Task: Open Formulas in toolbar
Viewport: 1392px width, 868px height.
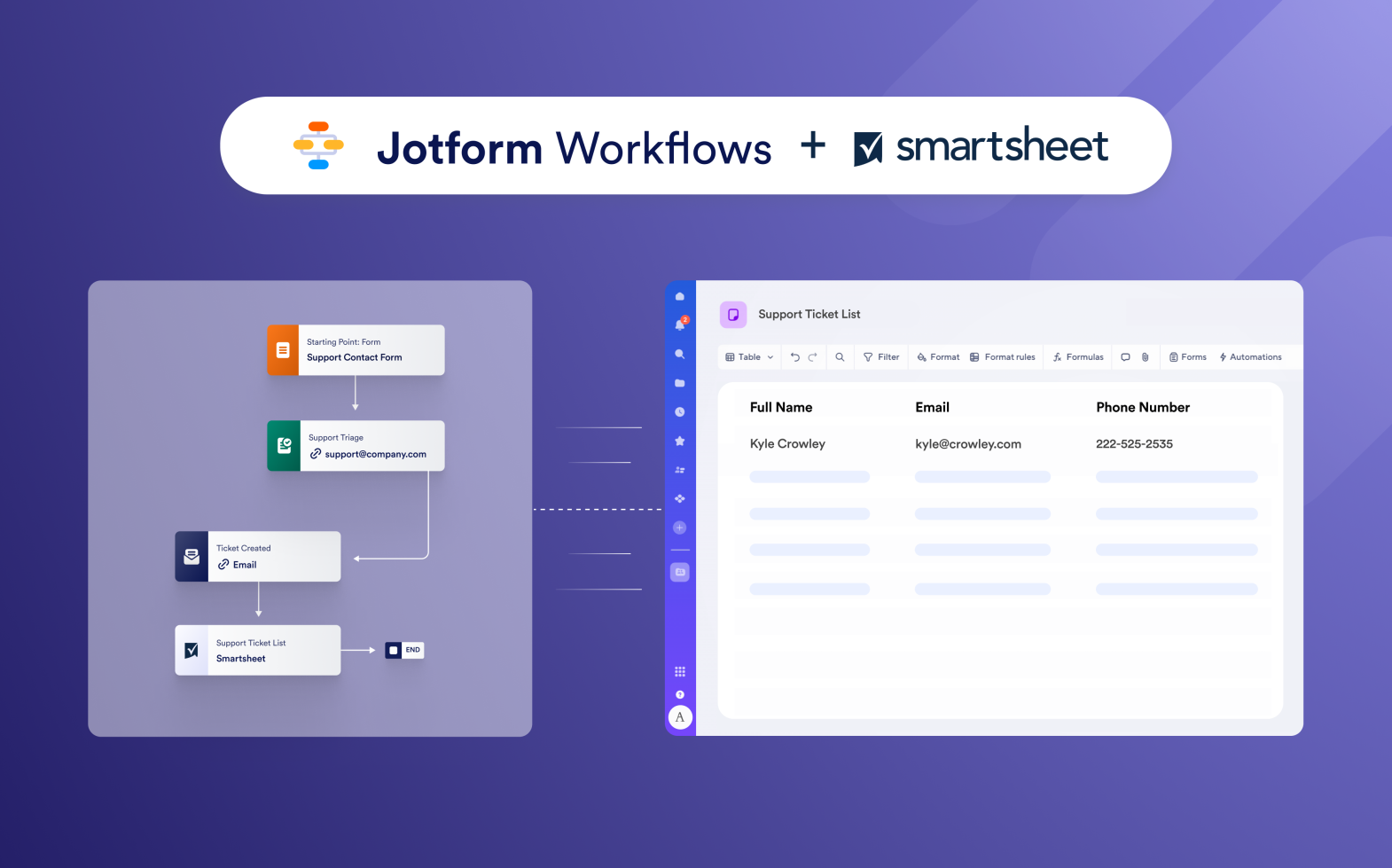Action: 1078,357
